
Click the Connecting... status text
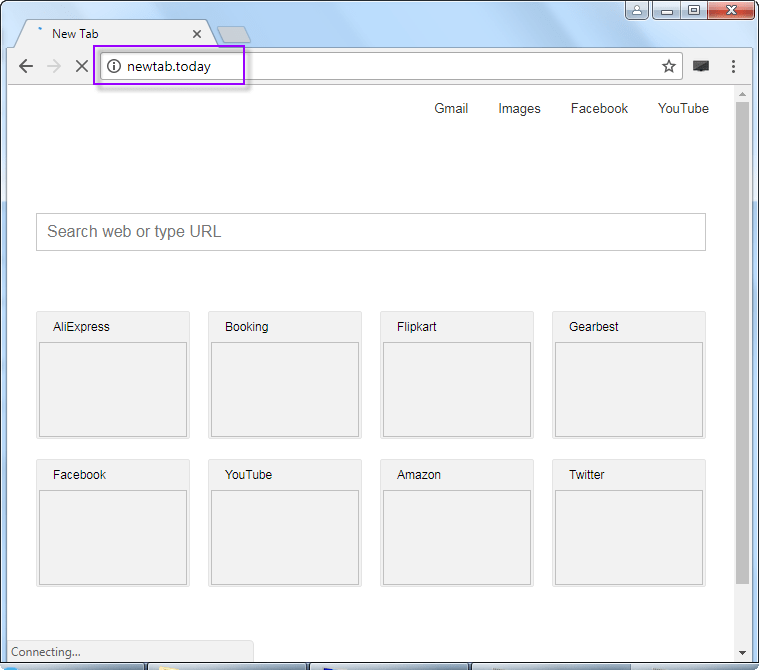[46, 652]
